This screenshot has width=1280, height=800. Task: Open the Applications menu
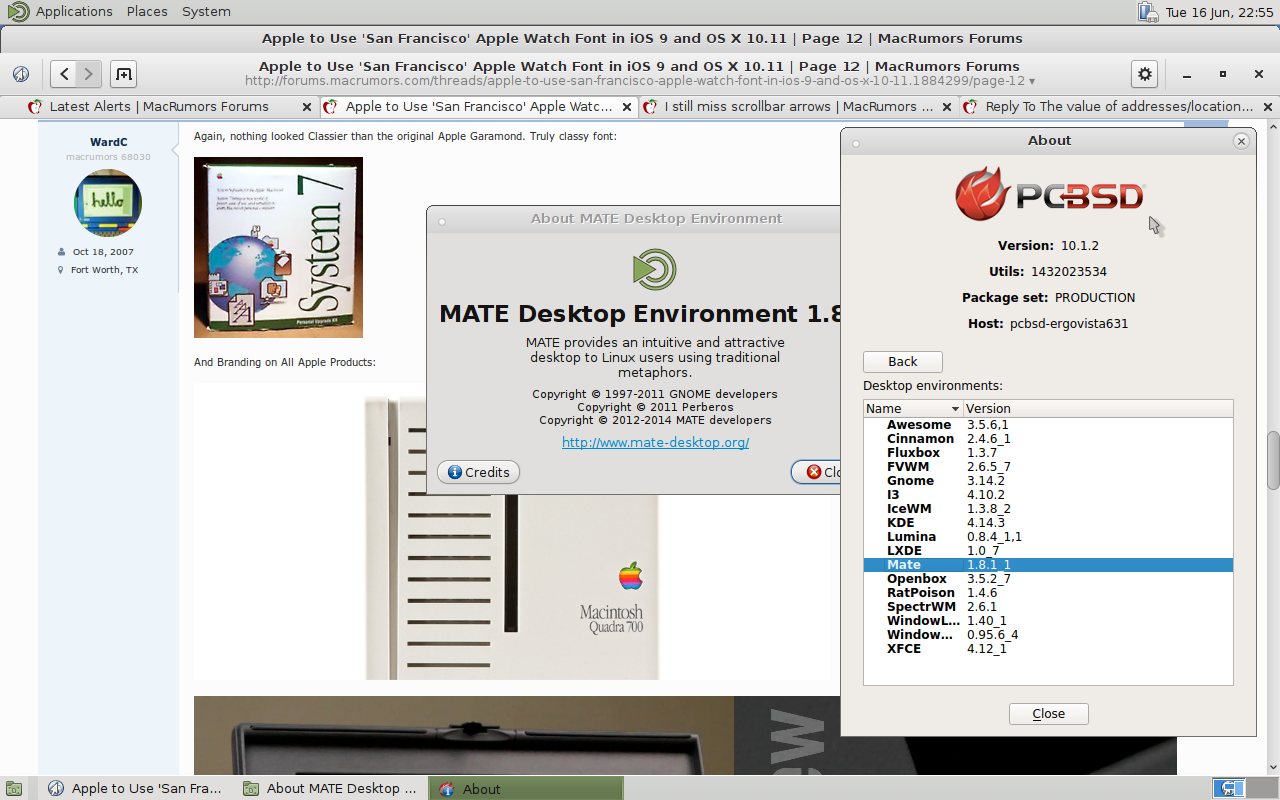(74, 12)
